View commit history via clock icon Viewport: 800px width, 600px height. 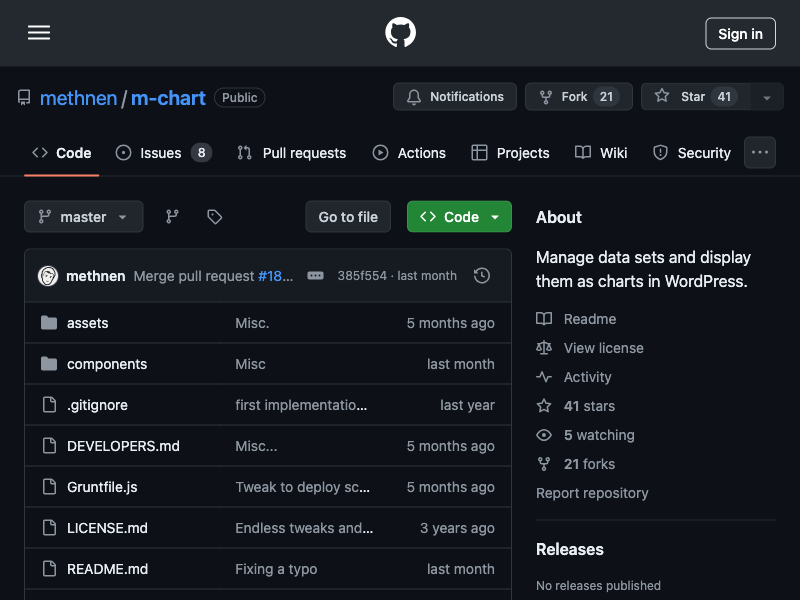482,276
